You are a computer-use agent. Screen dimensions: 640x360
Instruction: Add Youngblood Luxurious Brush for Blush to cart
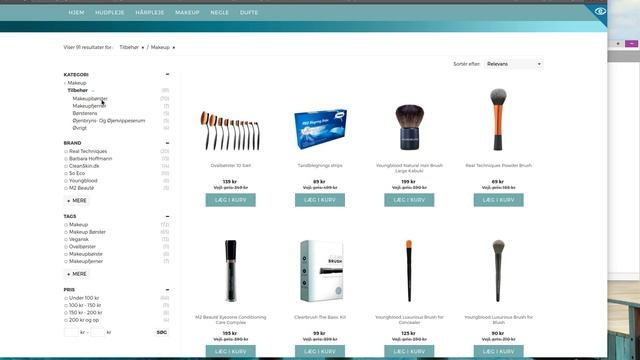tap(498, 351)
